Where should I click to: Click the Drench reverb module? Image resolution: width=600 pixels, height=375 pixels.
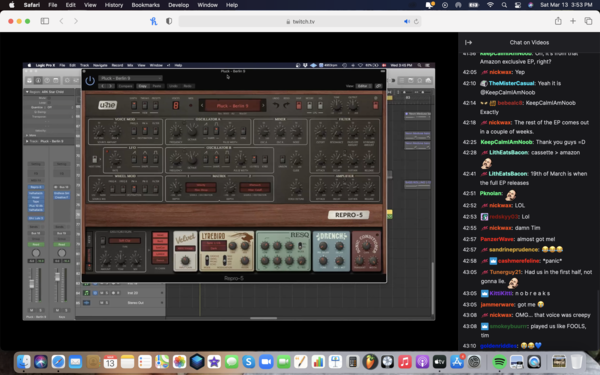pos(331,251)
